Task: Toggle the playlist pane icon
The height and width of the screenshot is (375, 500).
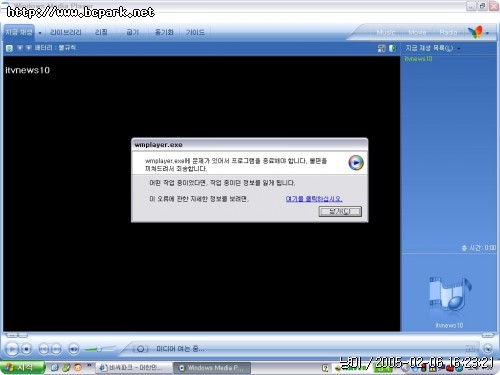Action: [x=392, y=48]
